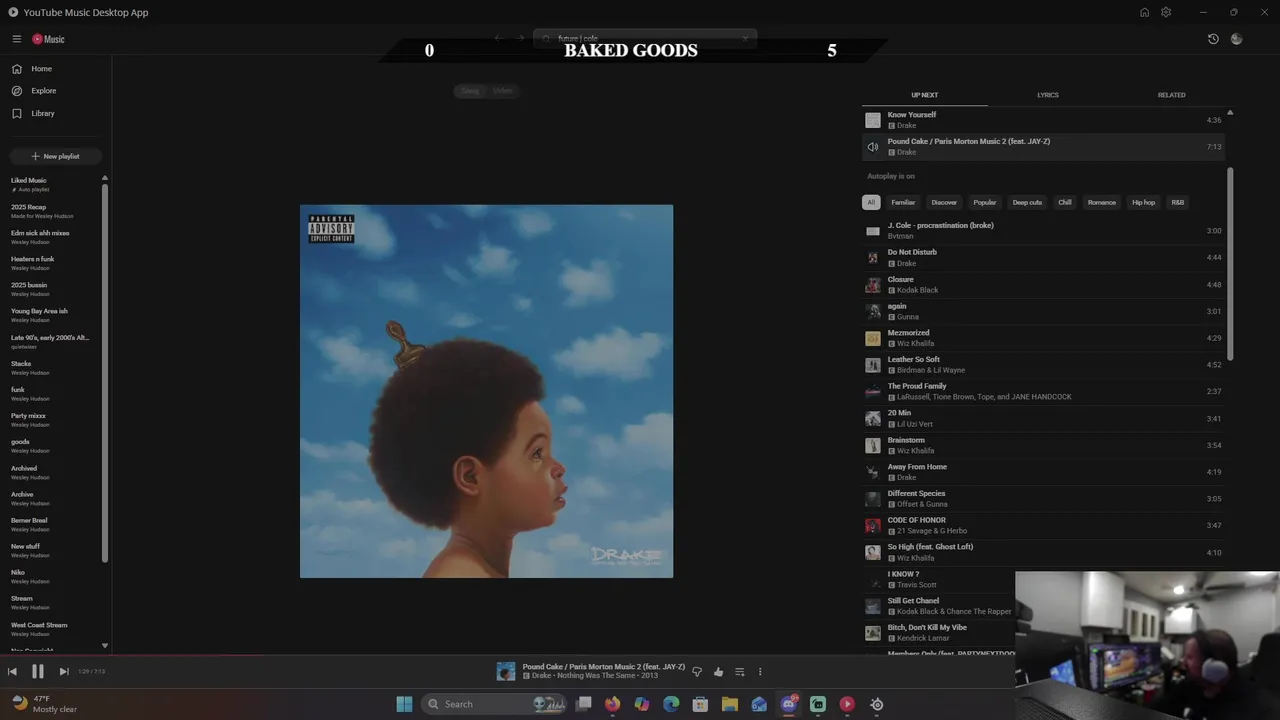
Task: Select the Chill filter chip
Action: pos(1065,202)
